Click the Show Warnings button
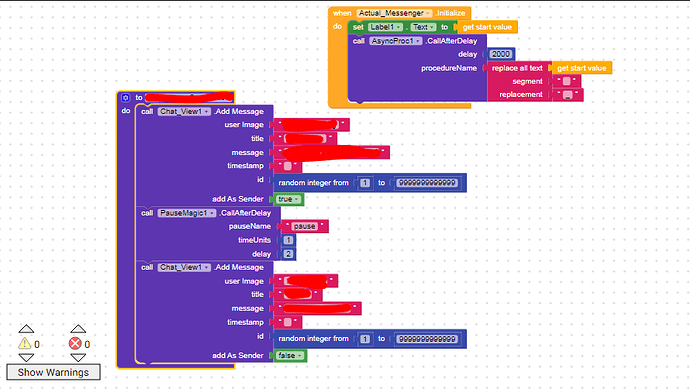Image resolution: width=690 pixels, height=389 pixels. 53,372
